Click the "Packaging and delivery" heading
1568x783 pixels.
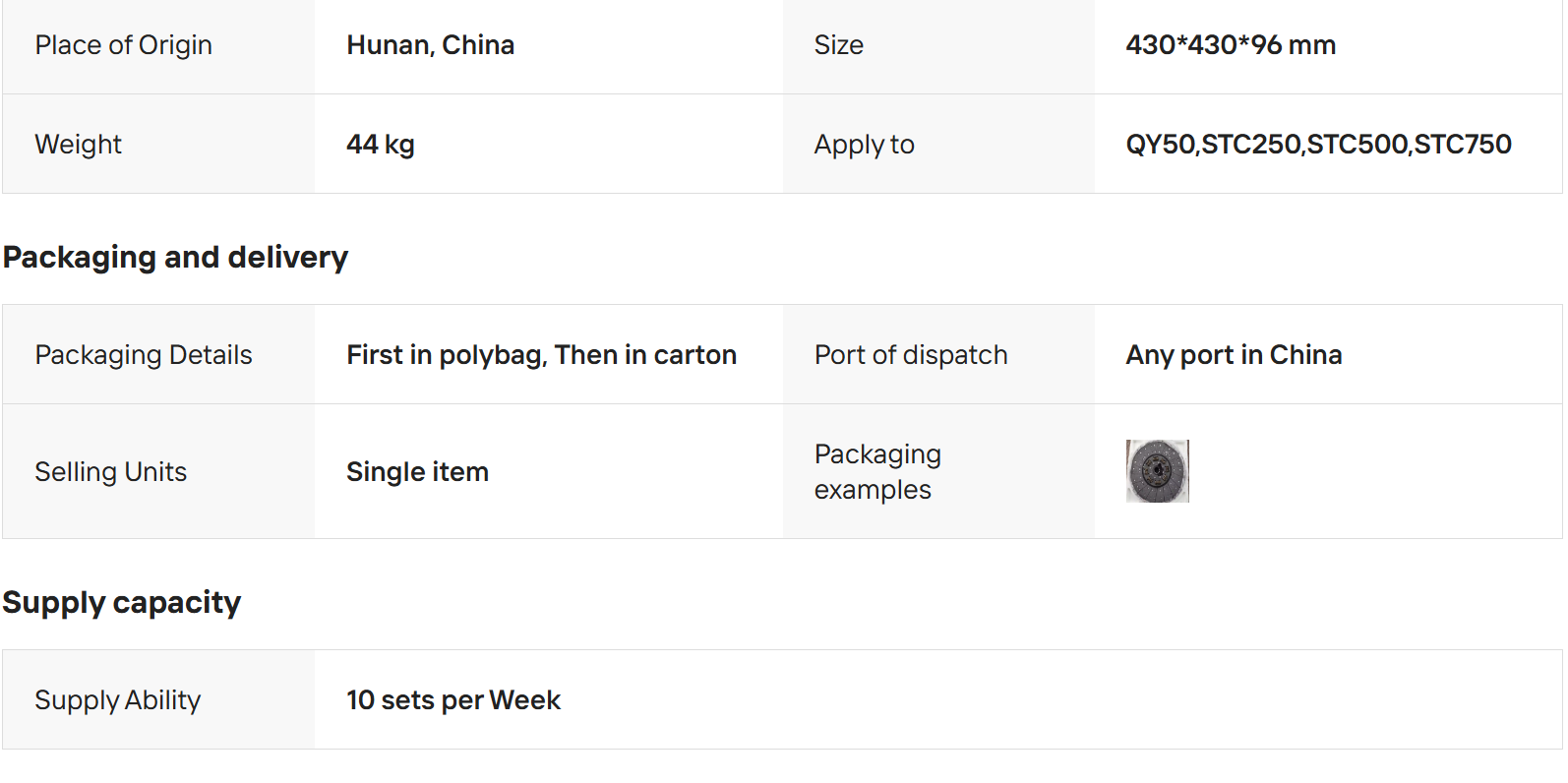(x=175, y=257)
